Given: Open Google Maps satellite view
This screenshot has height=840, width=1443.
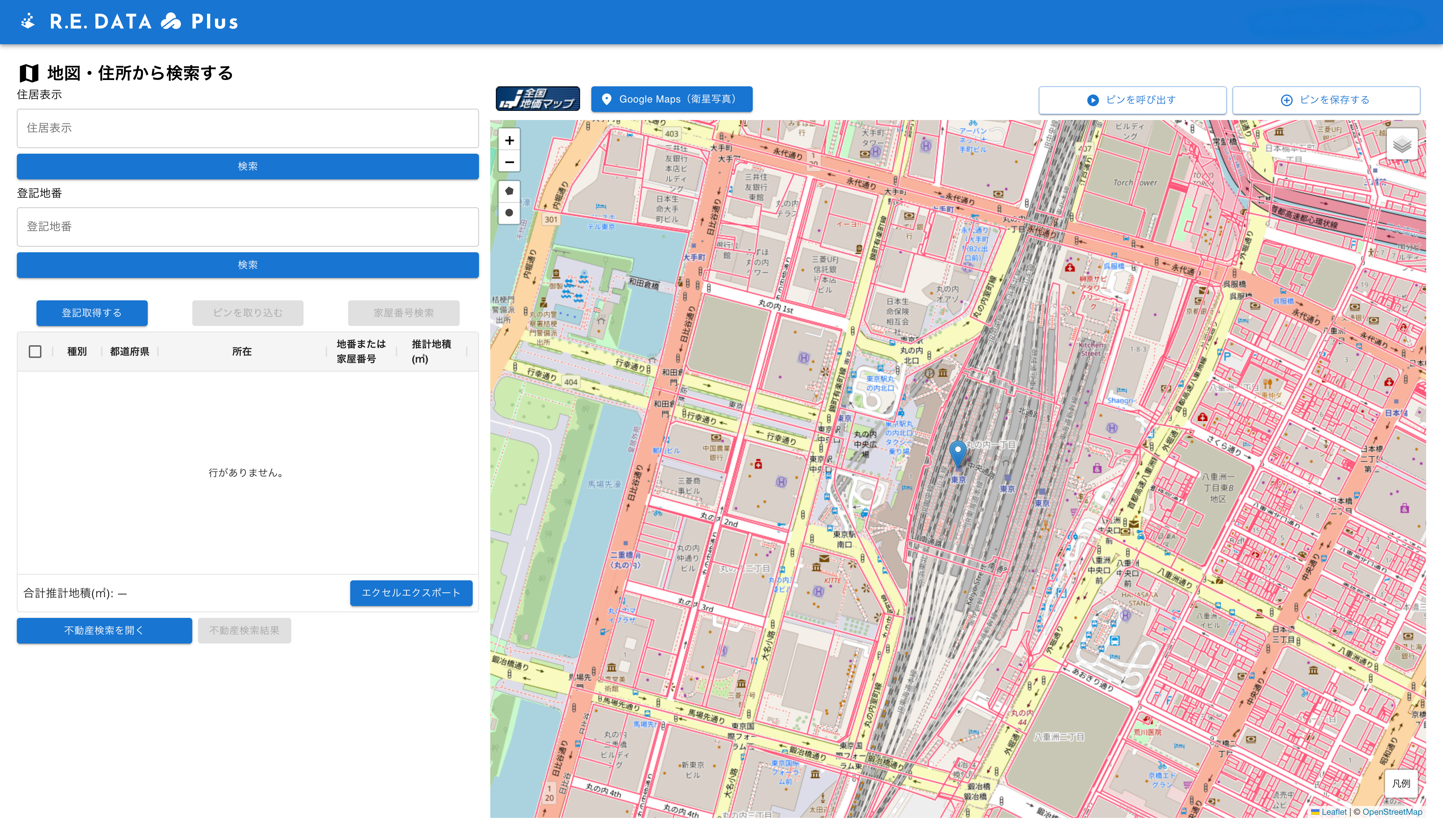Looking at the screenshot, I should [671, 99].
